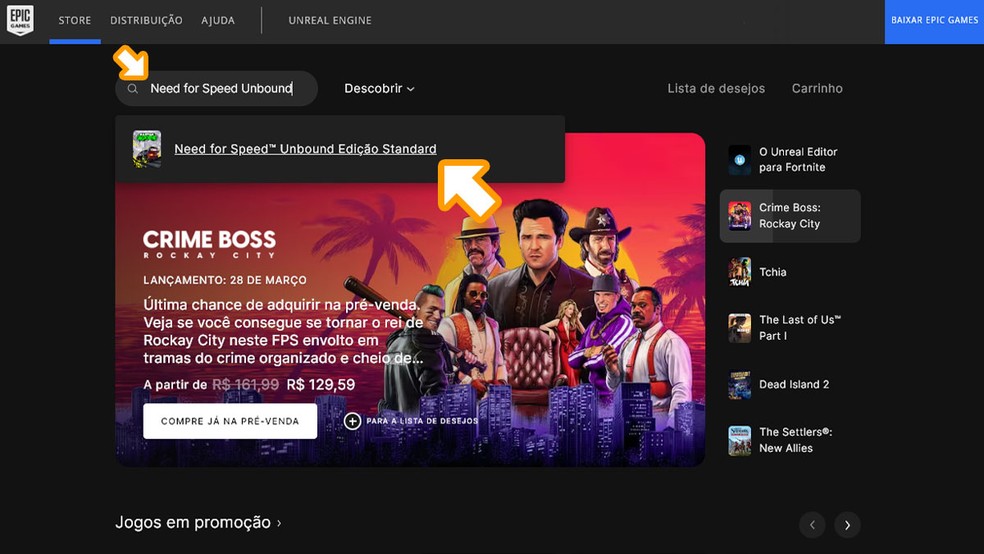Click Baixar Epic Games button
Viewport: 984px width, 554px height.
[x=934, y=21]
